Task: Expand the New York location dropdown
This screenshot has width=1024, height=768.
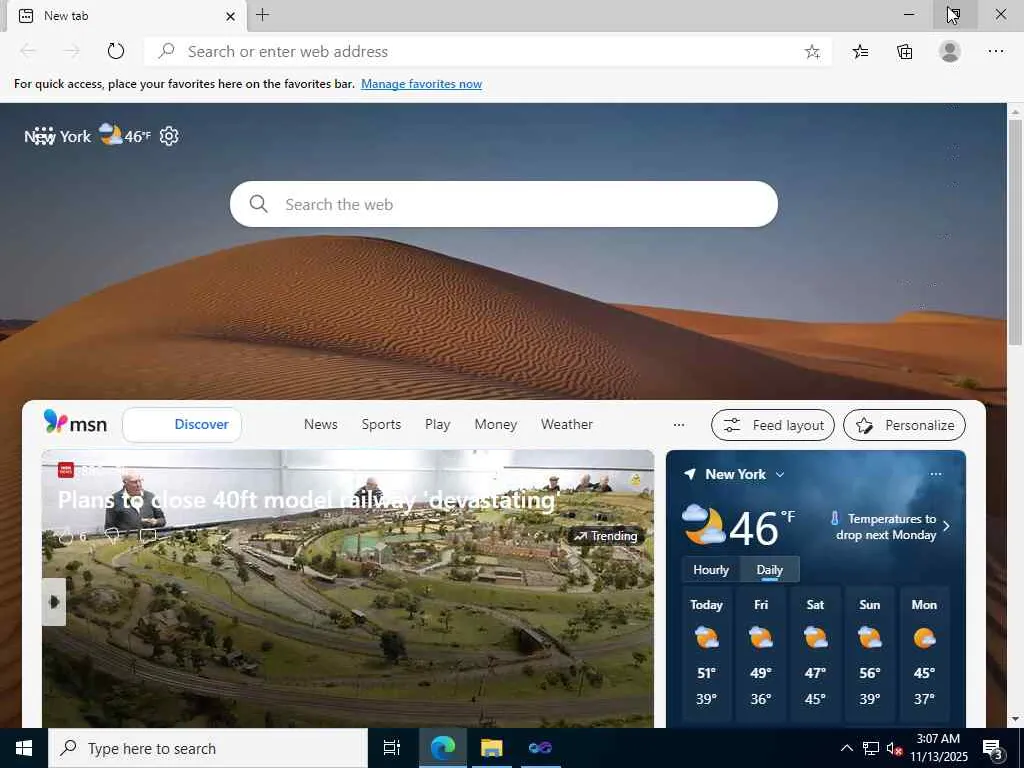Action: (x=780, y=475)
